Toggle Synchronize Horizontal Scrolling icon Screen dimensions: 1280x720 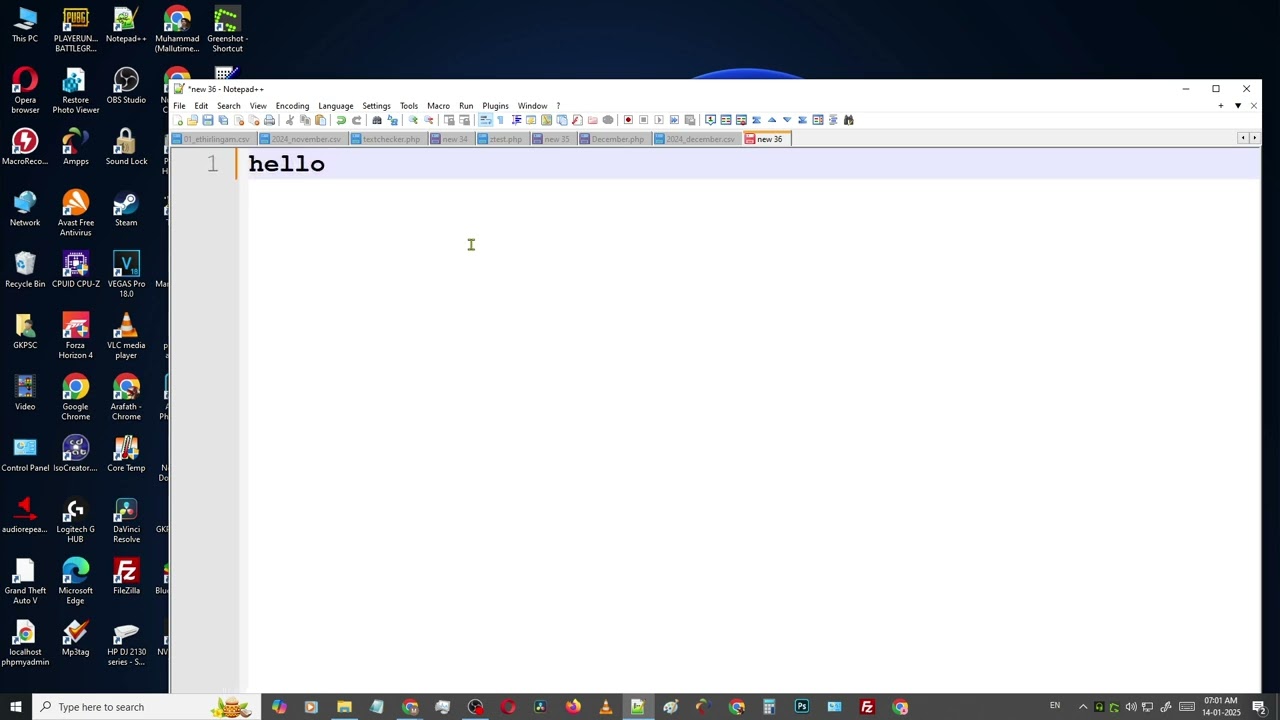pyautogui.click(x=464, y=120)
